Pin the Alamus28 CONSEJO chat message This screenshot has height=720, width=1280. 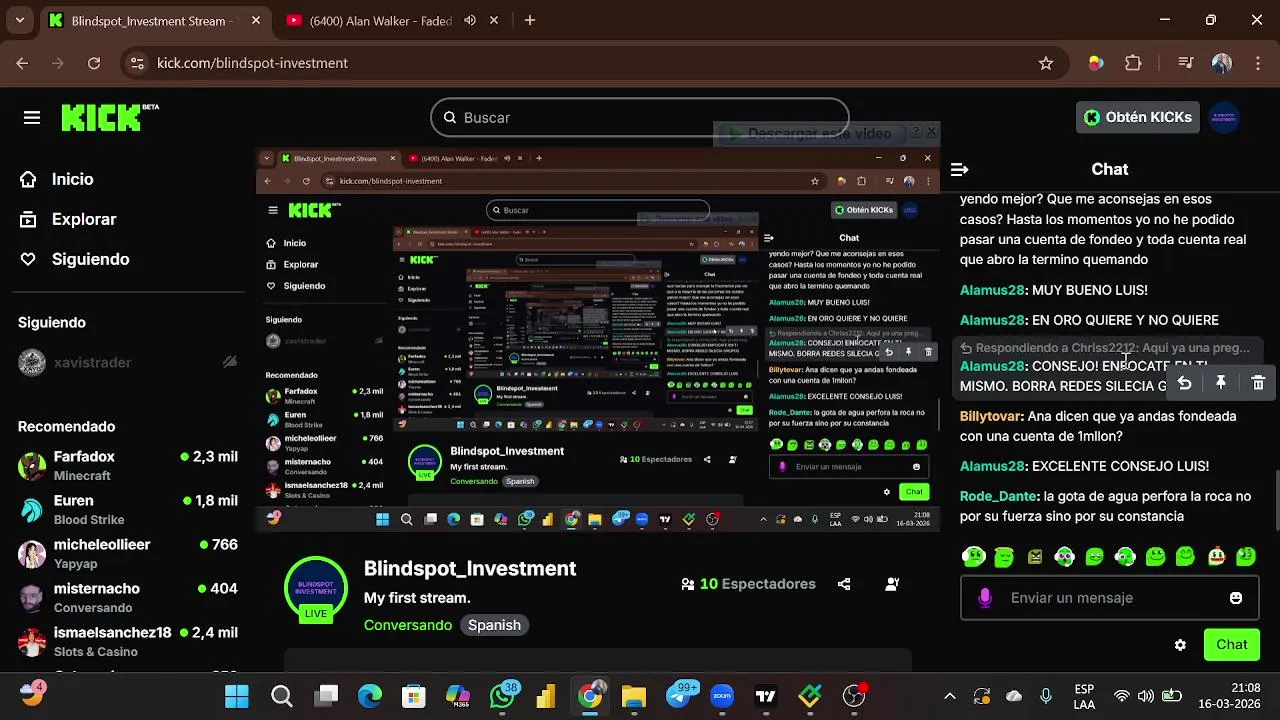click(x=1221, y=383)
